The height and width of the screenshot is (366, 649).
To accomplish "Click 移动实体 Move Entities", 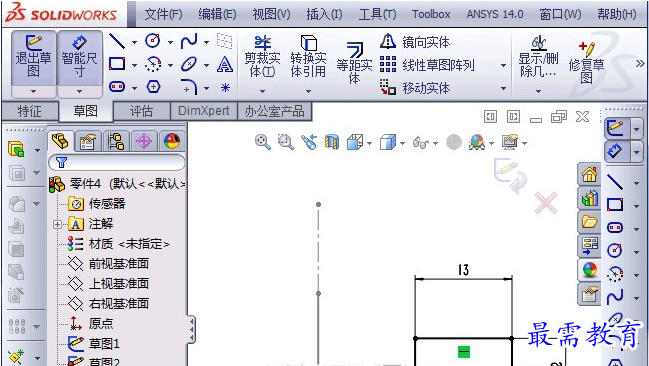I will tap(415, 87).
